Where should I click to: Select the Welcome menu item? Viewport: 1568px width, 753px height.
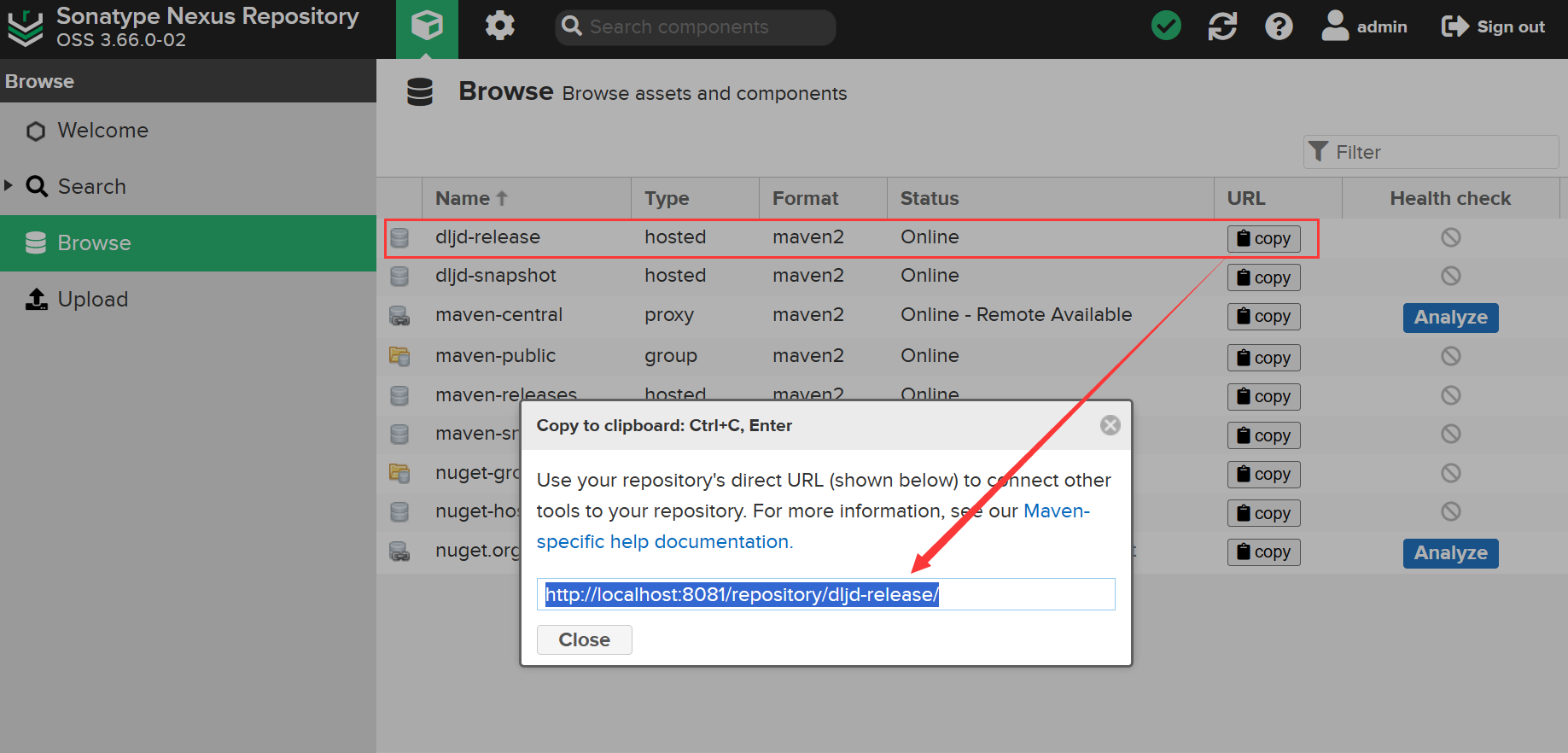(x=102, y=131)
